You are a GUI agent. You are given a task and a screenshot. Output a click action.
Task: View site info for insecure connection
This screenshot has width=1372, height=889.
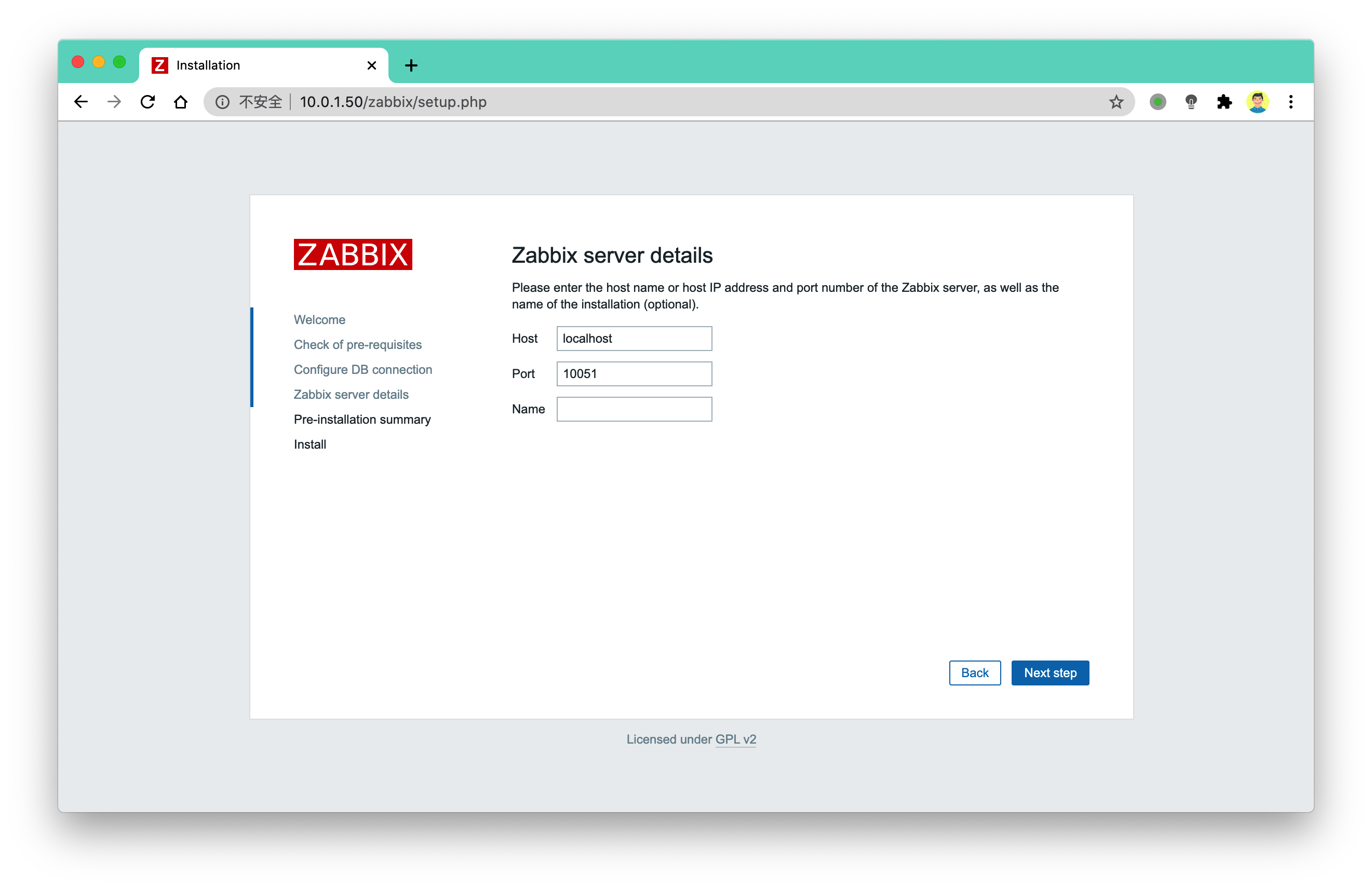(x=222, y=102)
